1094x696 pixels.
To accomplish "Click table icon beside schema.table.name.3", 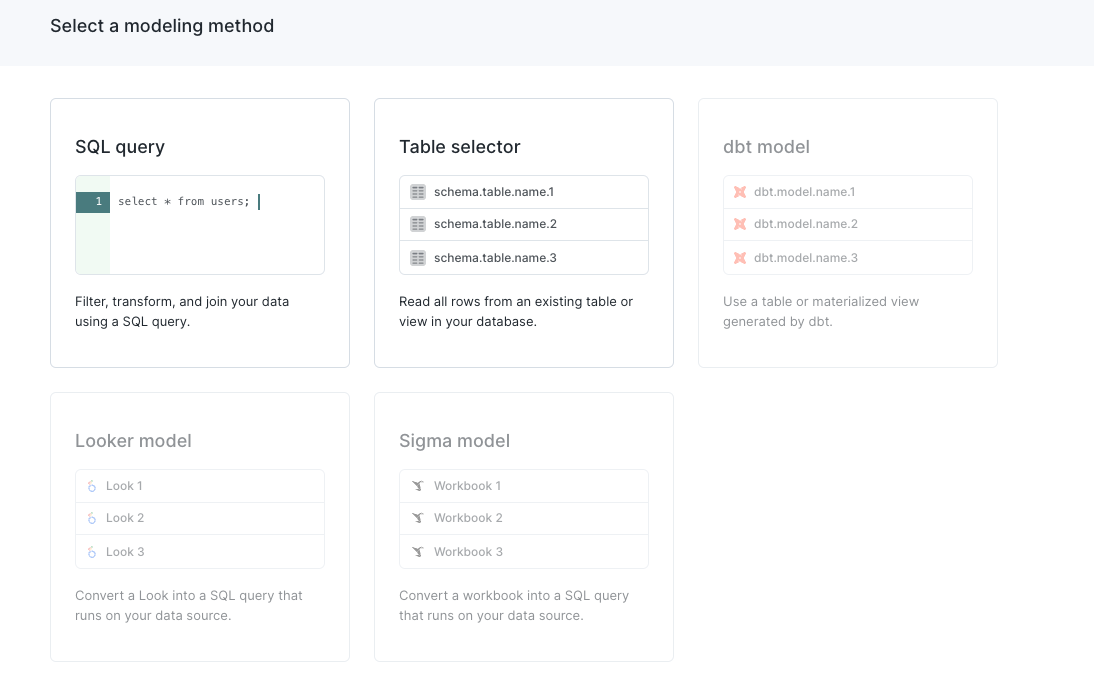I will 418,258.
